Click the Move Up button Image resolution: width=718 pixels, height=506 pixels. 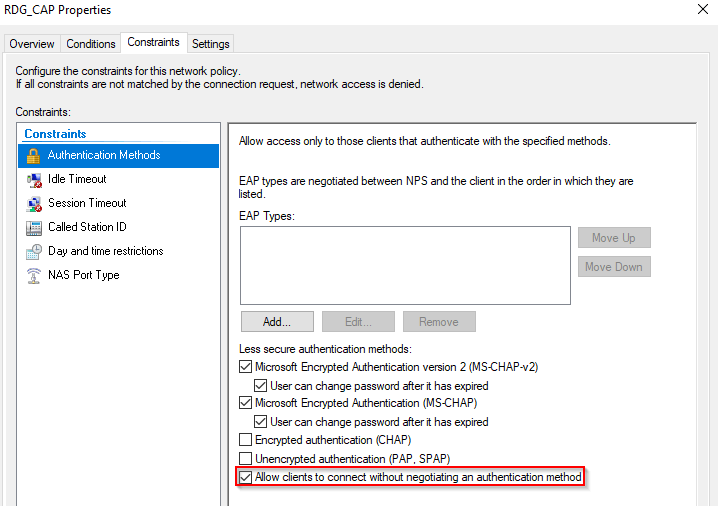coord(613,238)
